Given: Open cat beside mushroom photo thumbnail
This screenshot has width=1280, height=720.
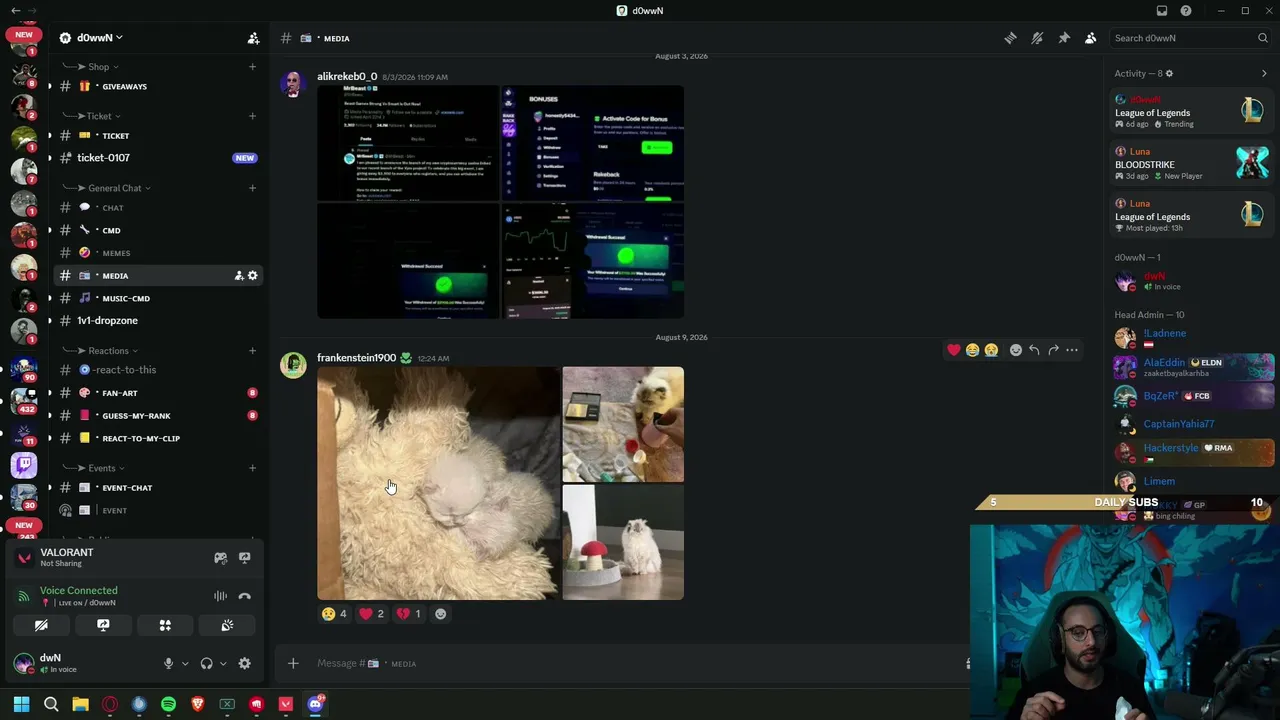Looking at the screenshot, I should [623, 543].
